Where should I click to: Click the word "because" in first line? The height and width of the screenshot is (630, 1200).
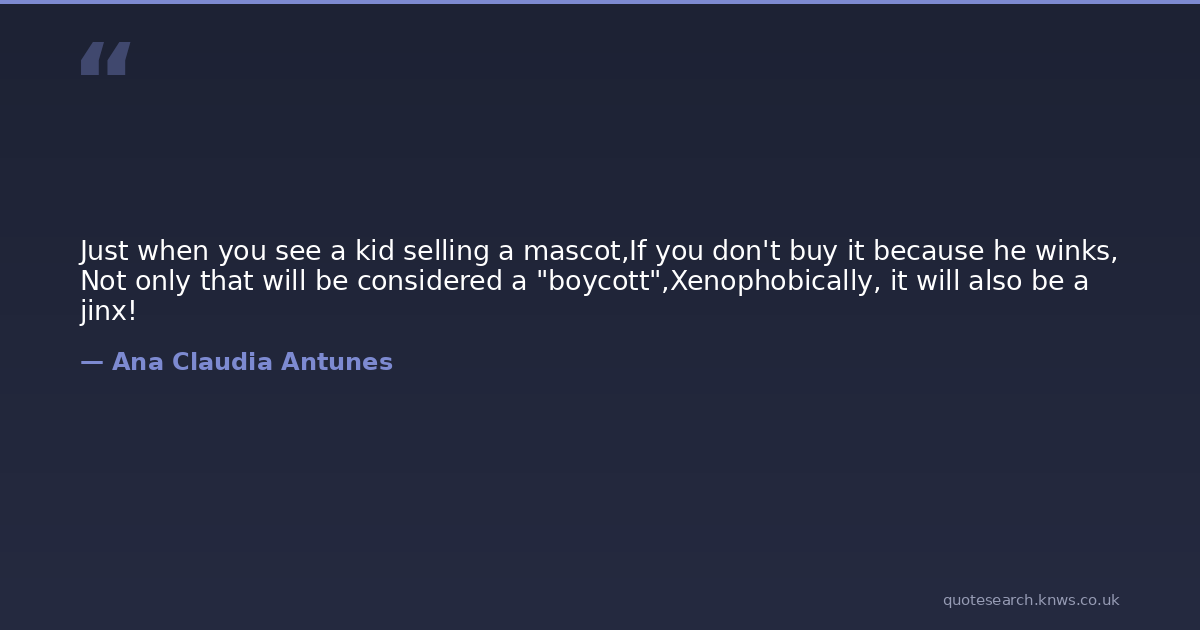click(931, 251)
